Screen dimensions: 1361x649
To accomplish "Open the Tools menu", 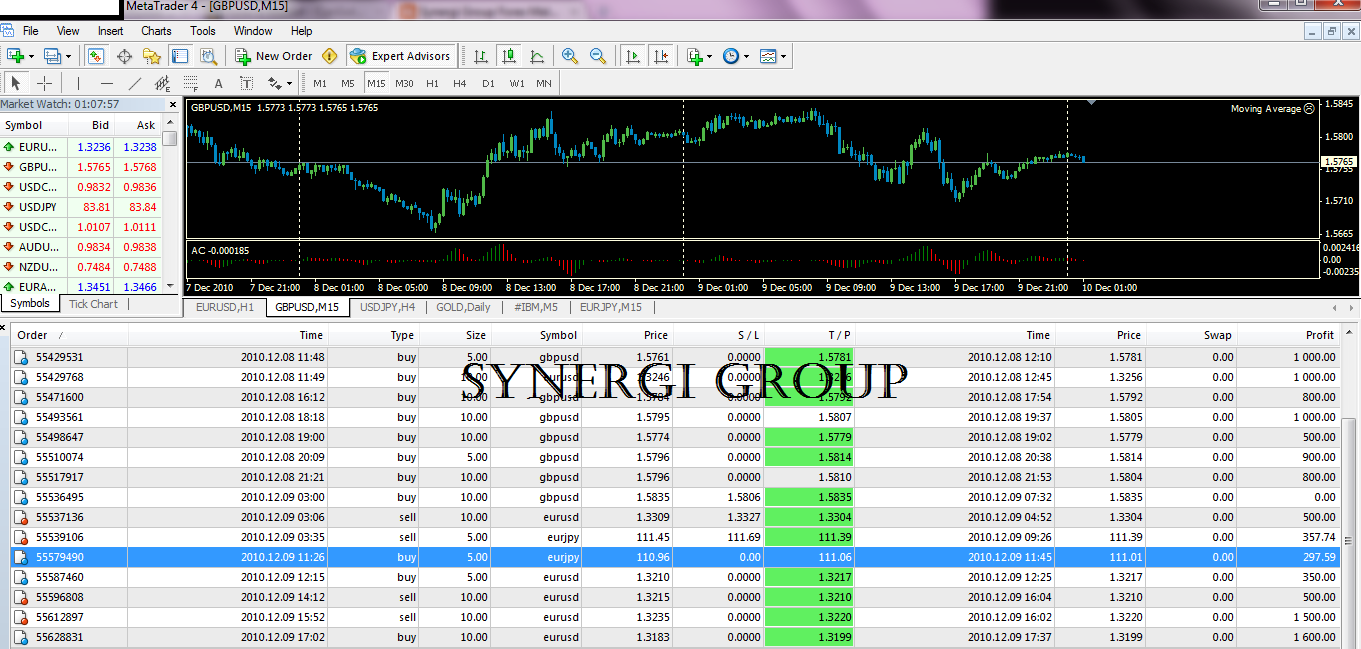I will (203, 31).
